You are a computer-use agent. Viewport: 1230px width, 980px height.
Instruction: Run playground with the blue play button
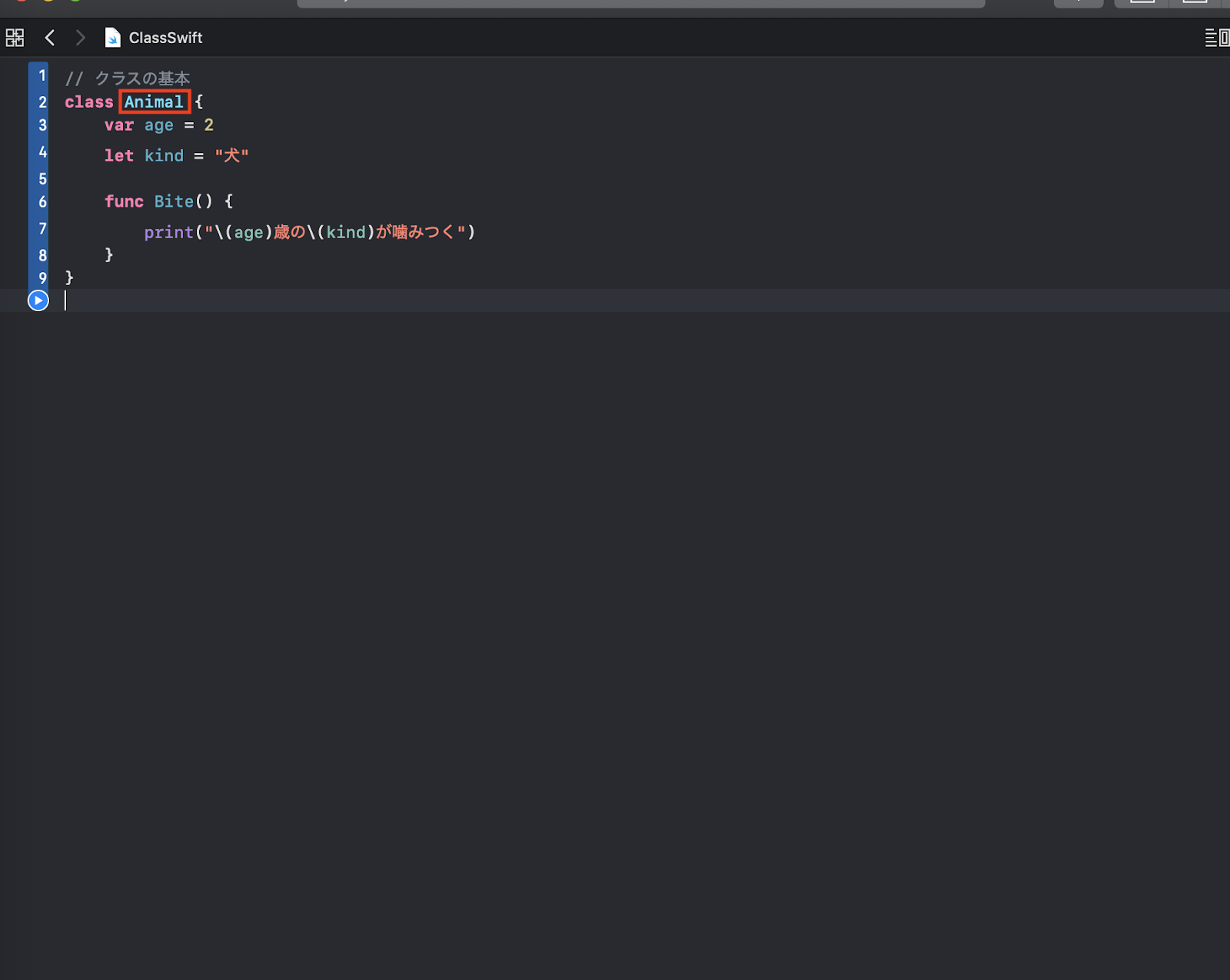pos(38,301)
